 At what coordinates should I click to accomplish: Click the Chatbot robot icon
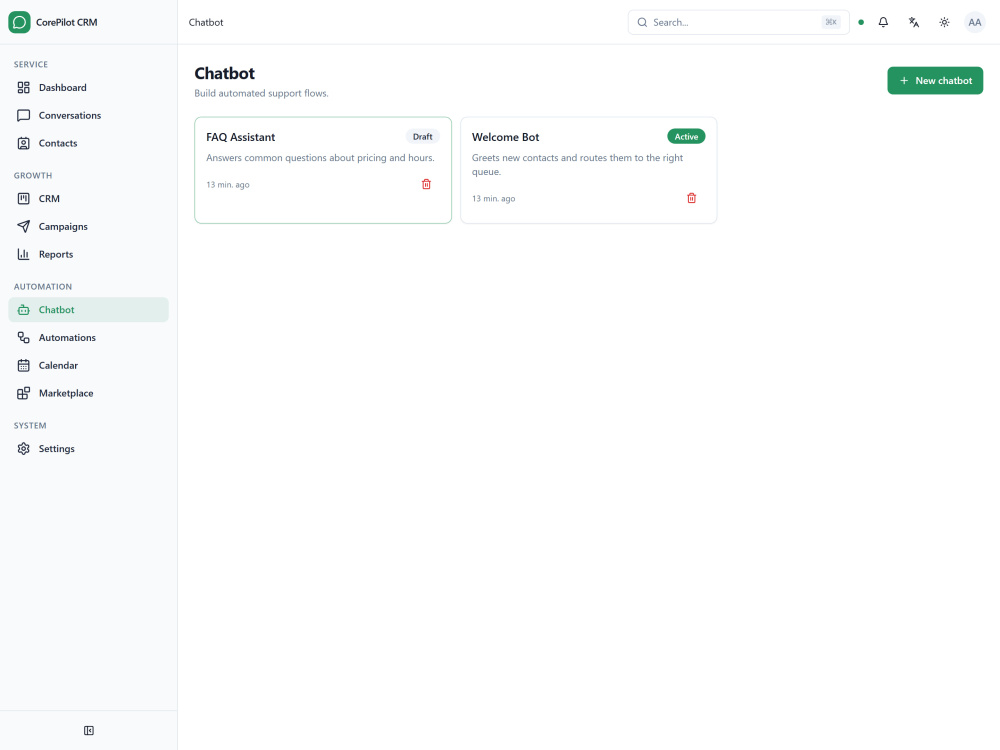(x=24, y=310)
